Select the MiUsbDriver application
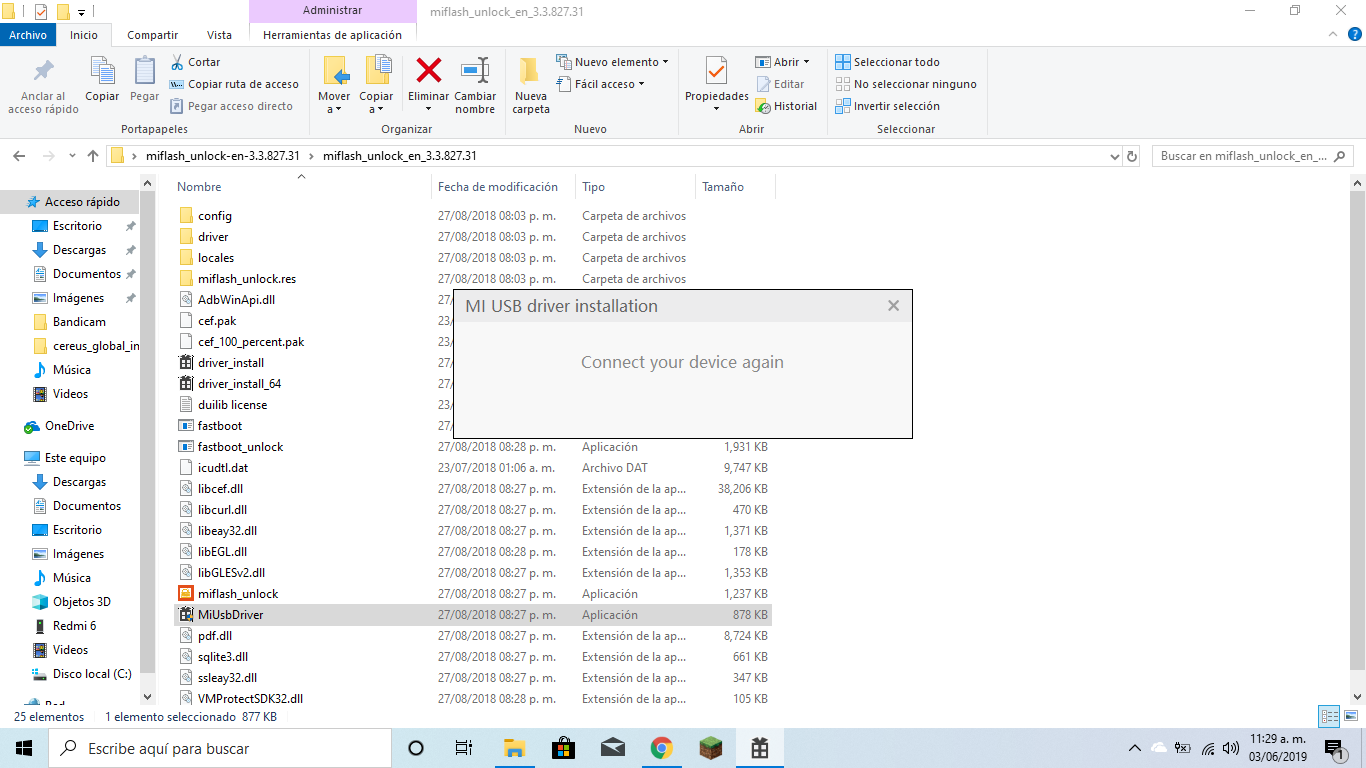 pos(472,615)
